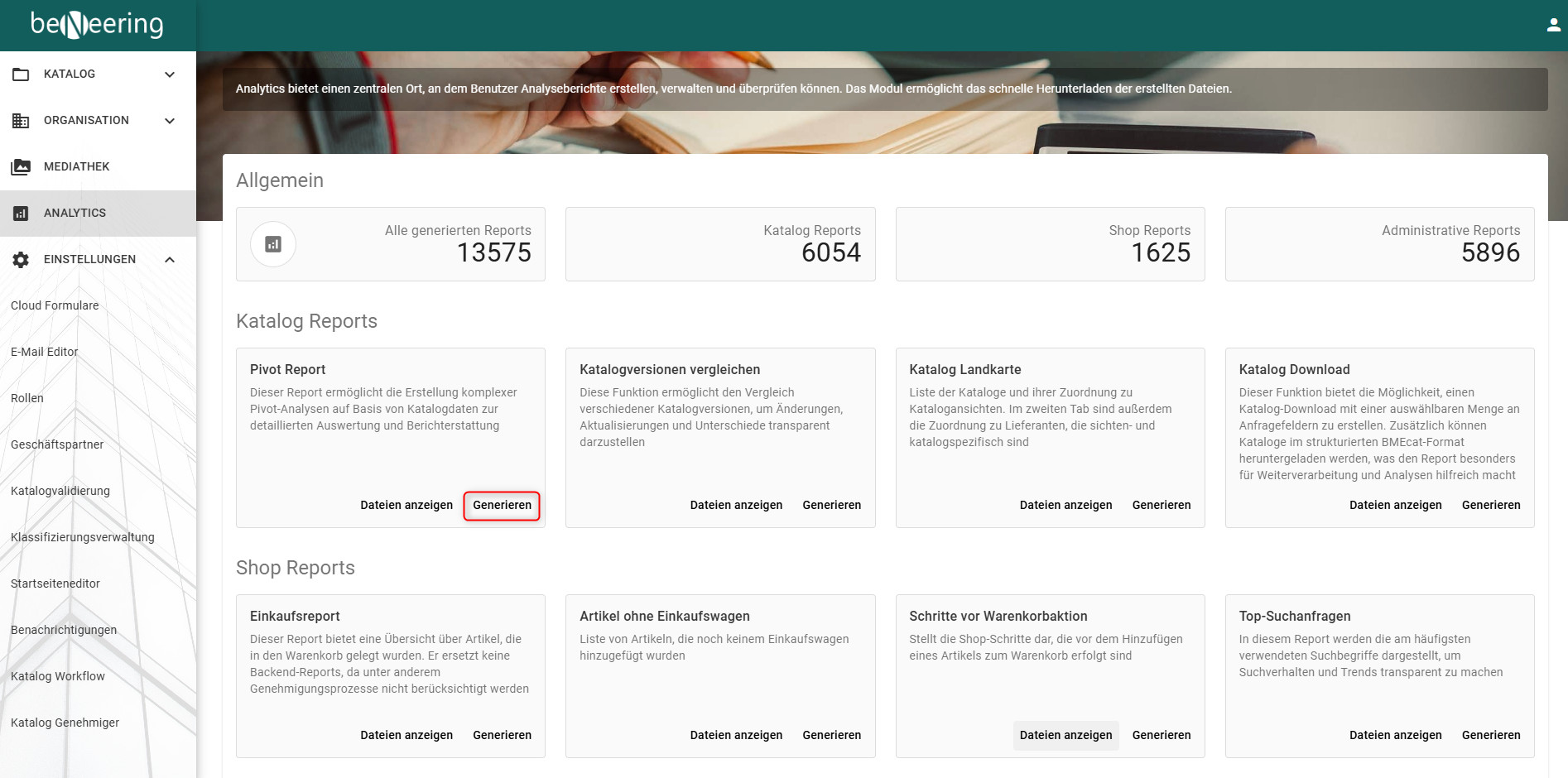Expand the Katalog menu chevron
This screenshot has height=778, width=1568.
(x=170, y=74)
